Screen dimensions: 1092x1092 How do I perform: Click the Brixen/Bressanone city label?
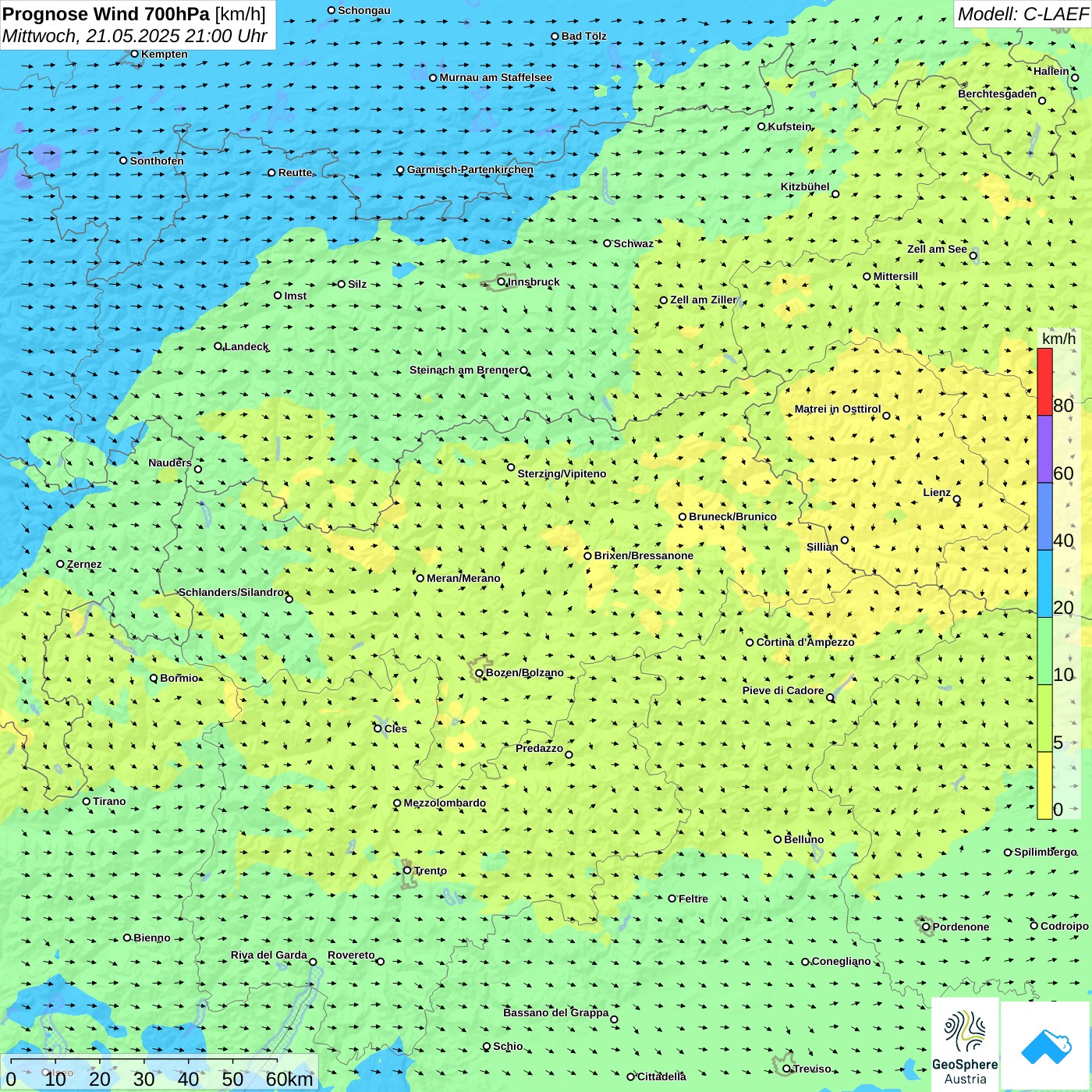643,556
